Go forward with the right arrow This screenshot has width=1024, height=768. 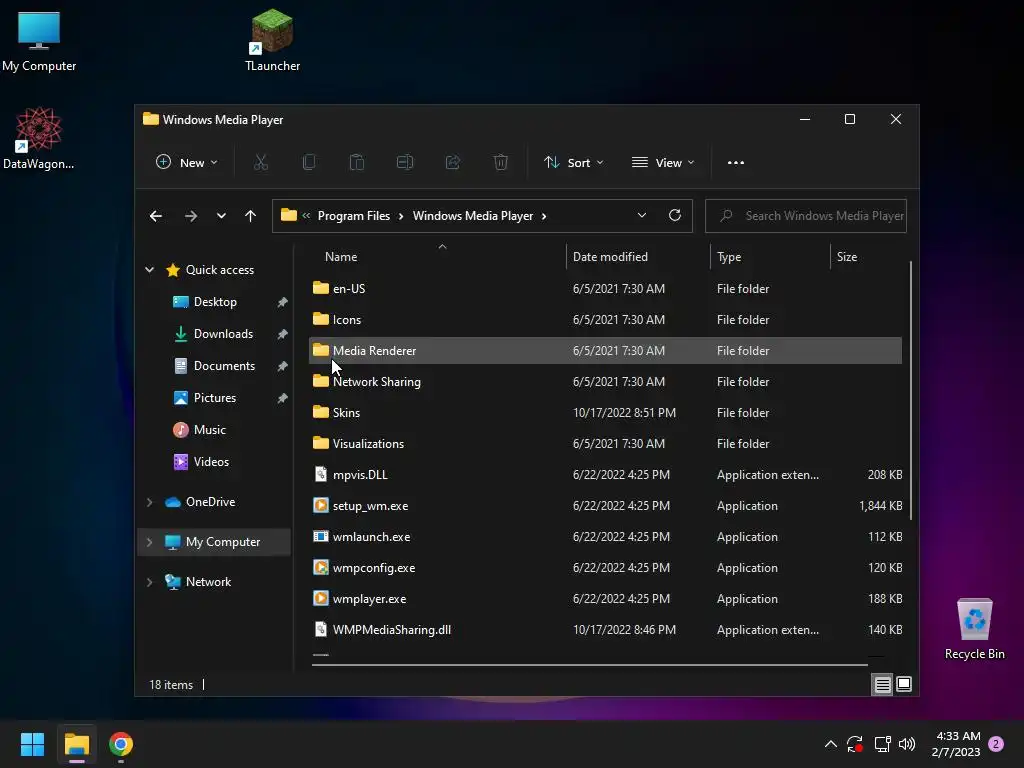click(191, 216)
